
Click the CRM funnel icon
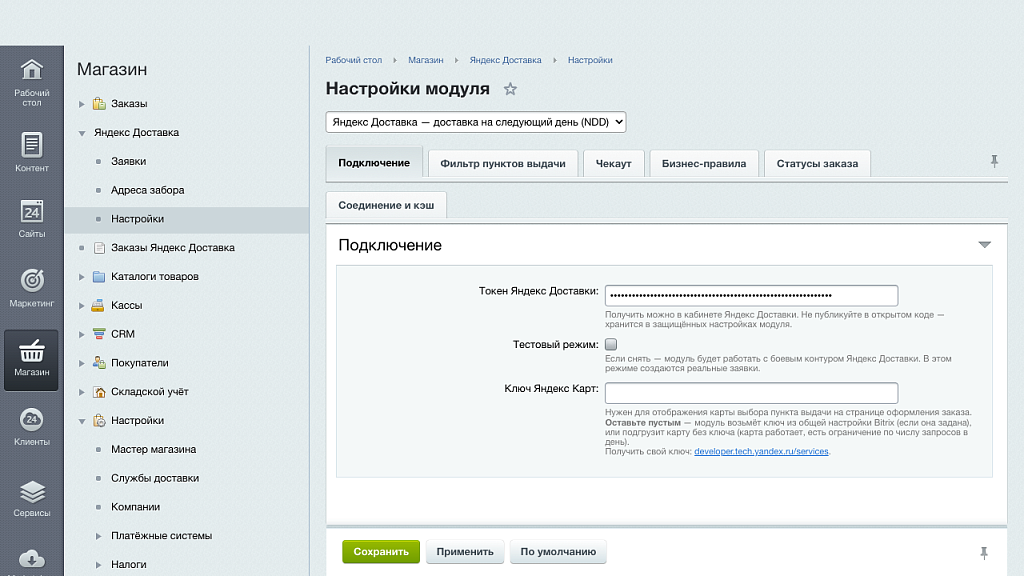tap(99, 334)
